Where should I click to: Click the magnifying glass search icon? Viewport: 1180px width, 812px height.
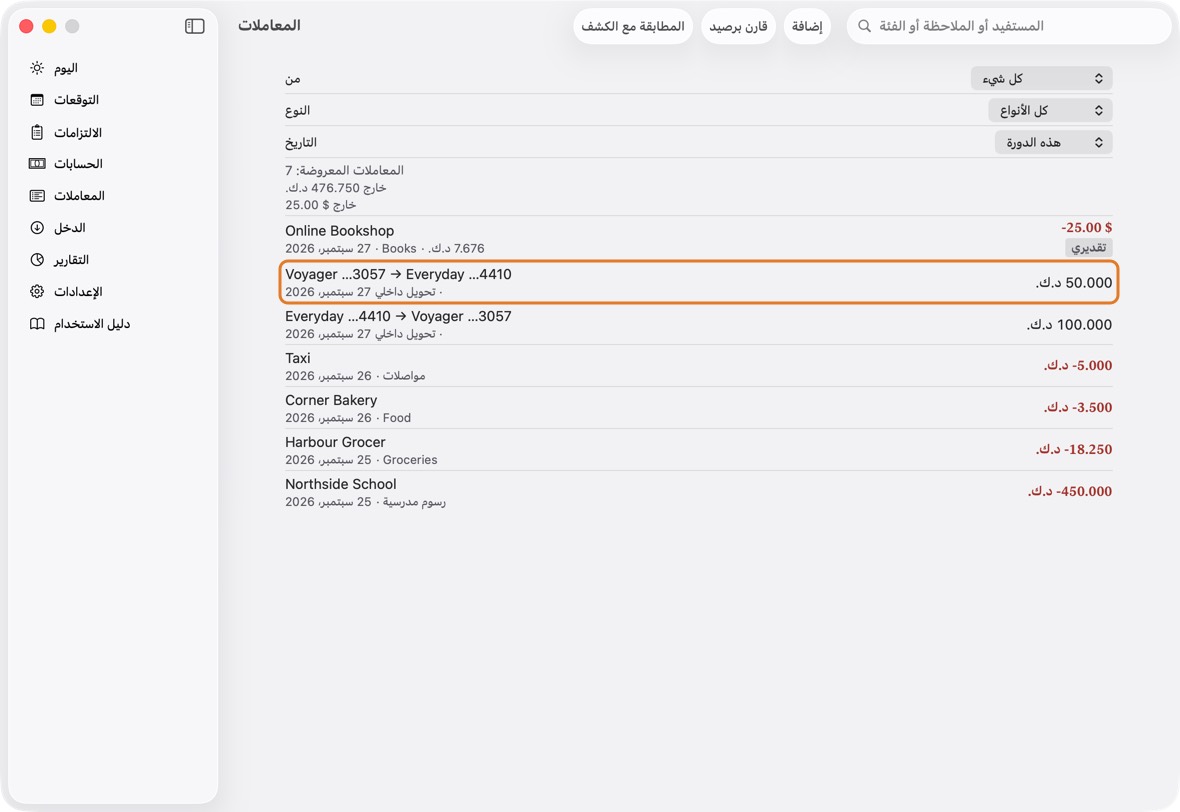tap(865, 26)
